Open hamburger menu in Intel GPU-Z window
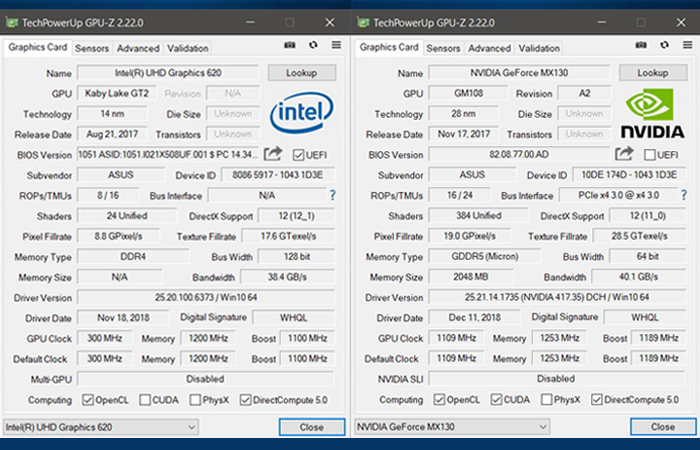This screenshot has height=450, width=700. pyautogui.click(x=336, y=45)
